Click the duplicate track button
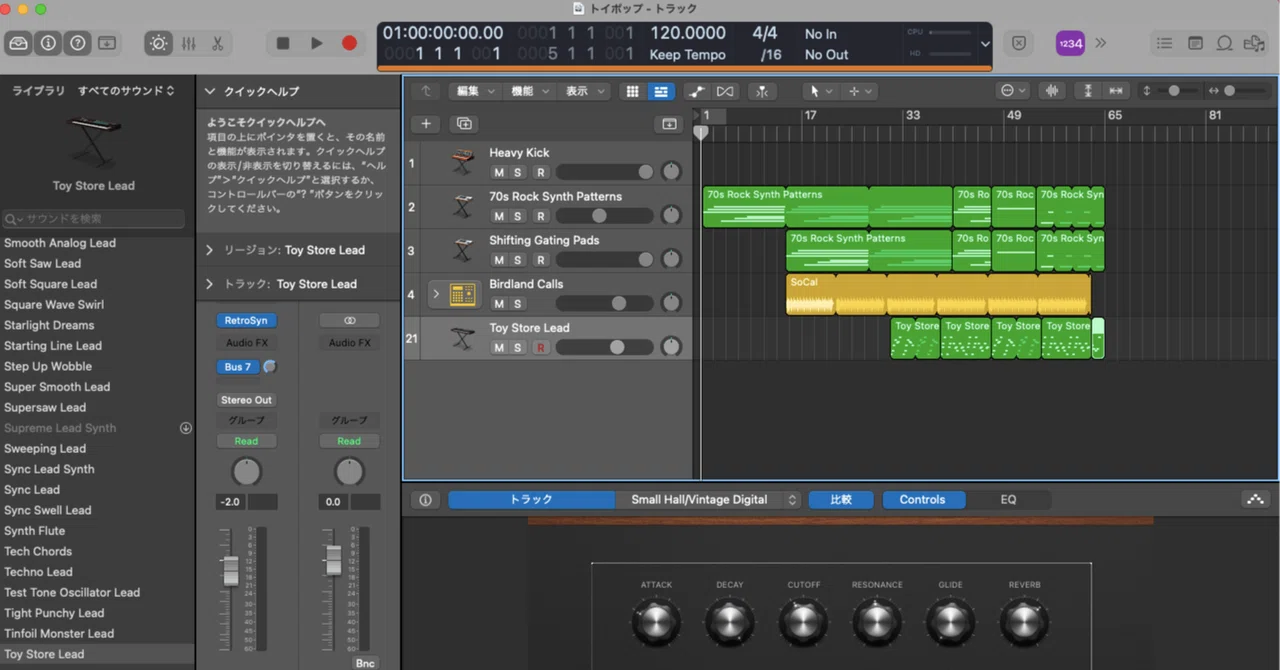The image size is (1280, 670). (463, 124)
